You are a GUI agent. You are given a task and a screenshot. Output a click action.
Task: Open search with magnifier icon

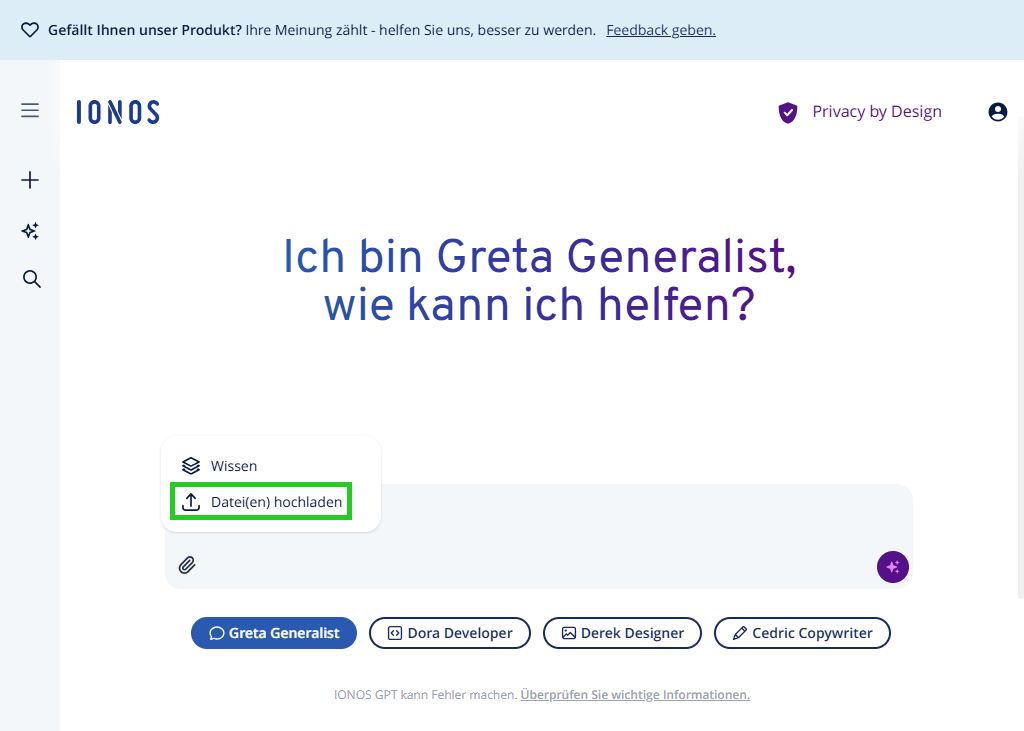pyautogui.click(x=31, y=279)
